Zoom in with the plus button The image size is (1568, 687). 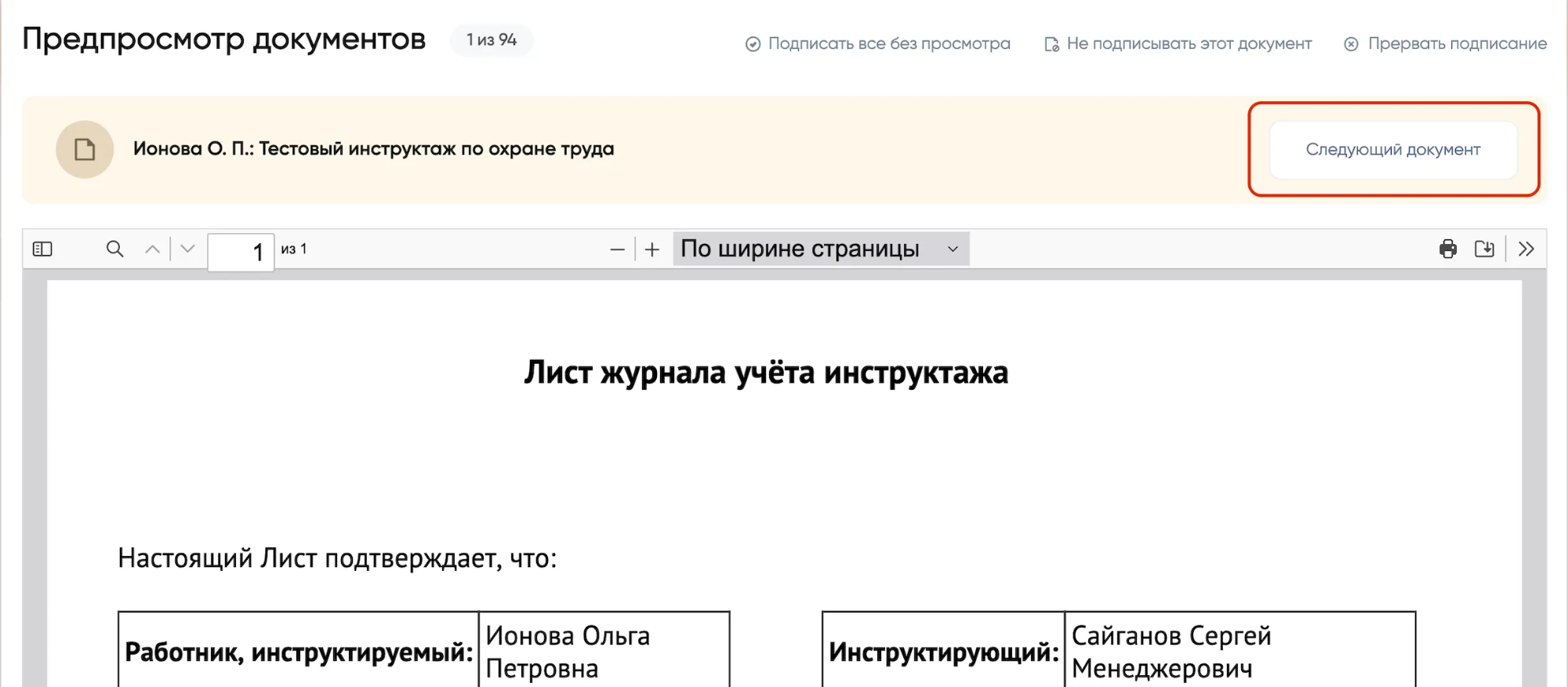click(x=652, y=250)
